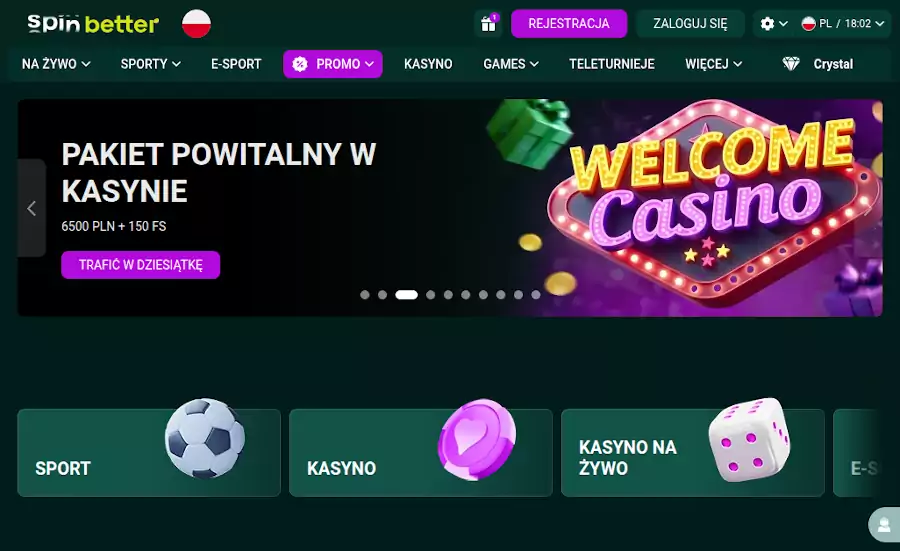Expand the PROMO dropdown menu
The height and width of the screenshot is (551, 900).
coord(333,64)
